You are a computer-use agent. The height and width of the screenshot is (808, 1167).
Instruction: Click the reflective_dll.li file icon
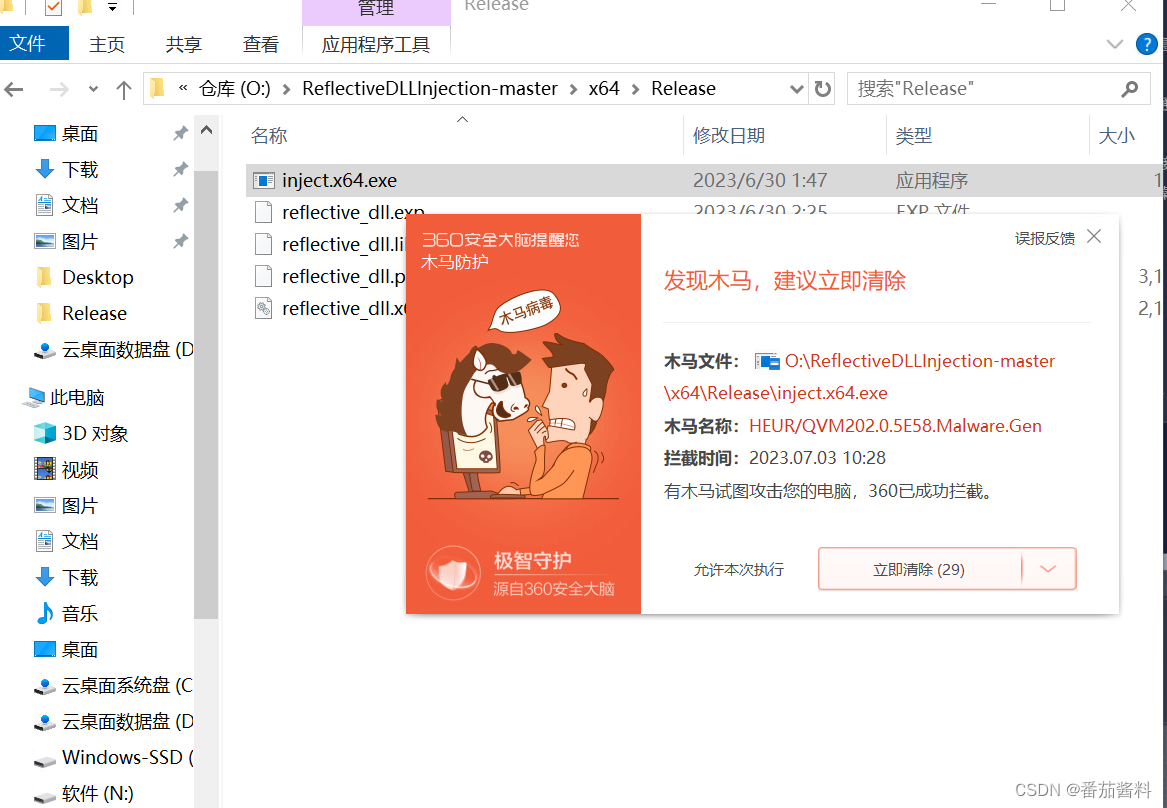(263, 244)
